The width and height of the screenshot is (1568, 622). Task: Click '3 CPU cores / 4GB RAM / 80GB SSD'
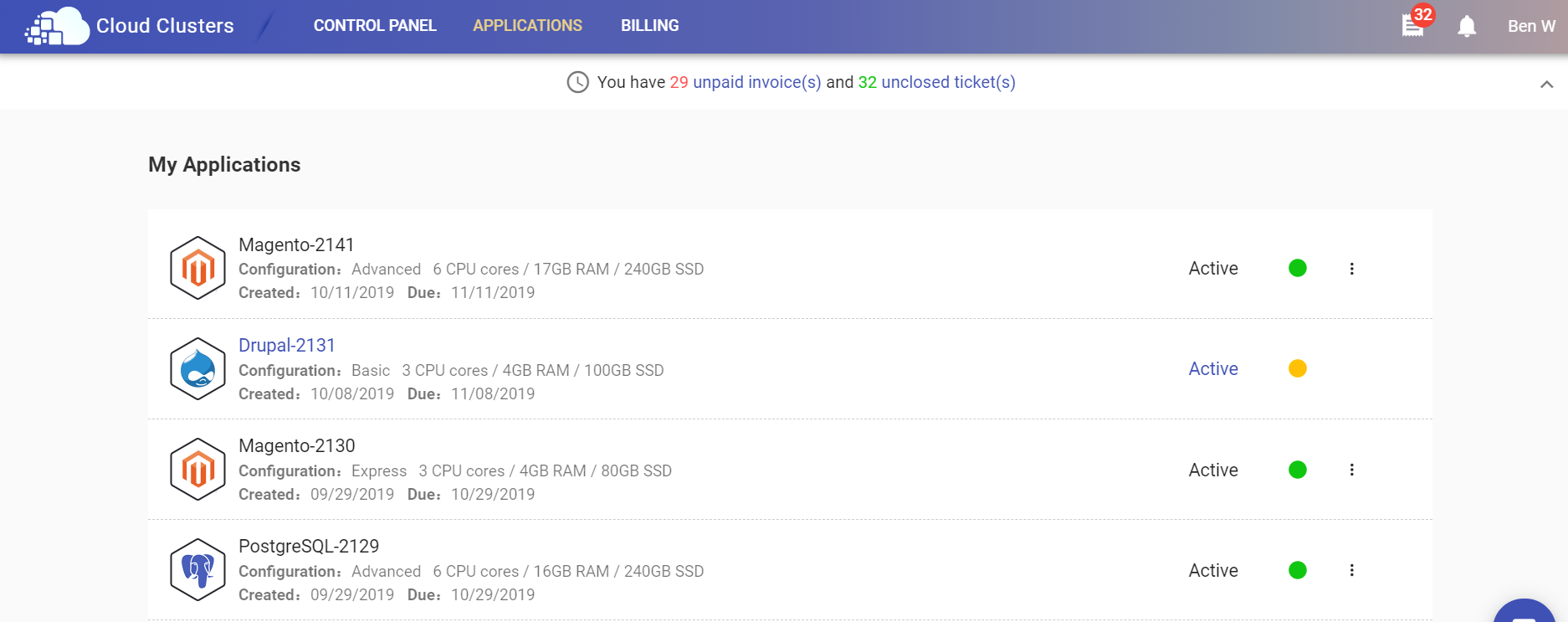click(x=545, y=470)
